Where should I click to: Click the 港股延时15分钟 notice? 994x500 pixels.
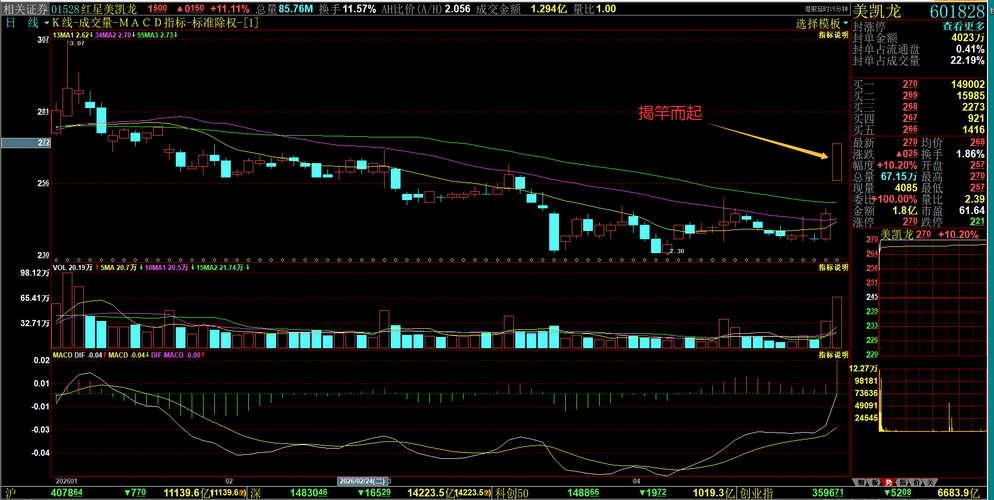(x=826, y=9)
